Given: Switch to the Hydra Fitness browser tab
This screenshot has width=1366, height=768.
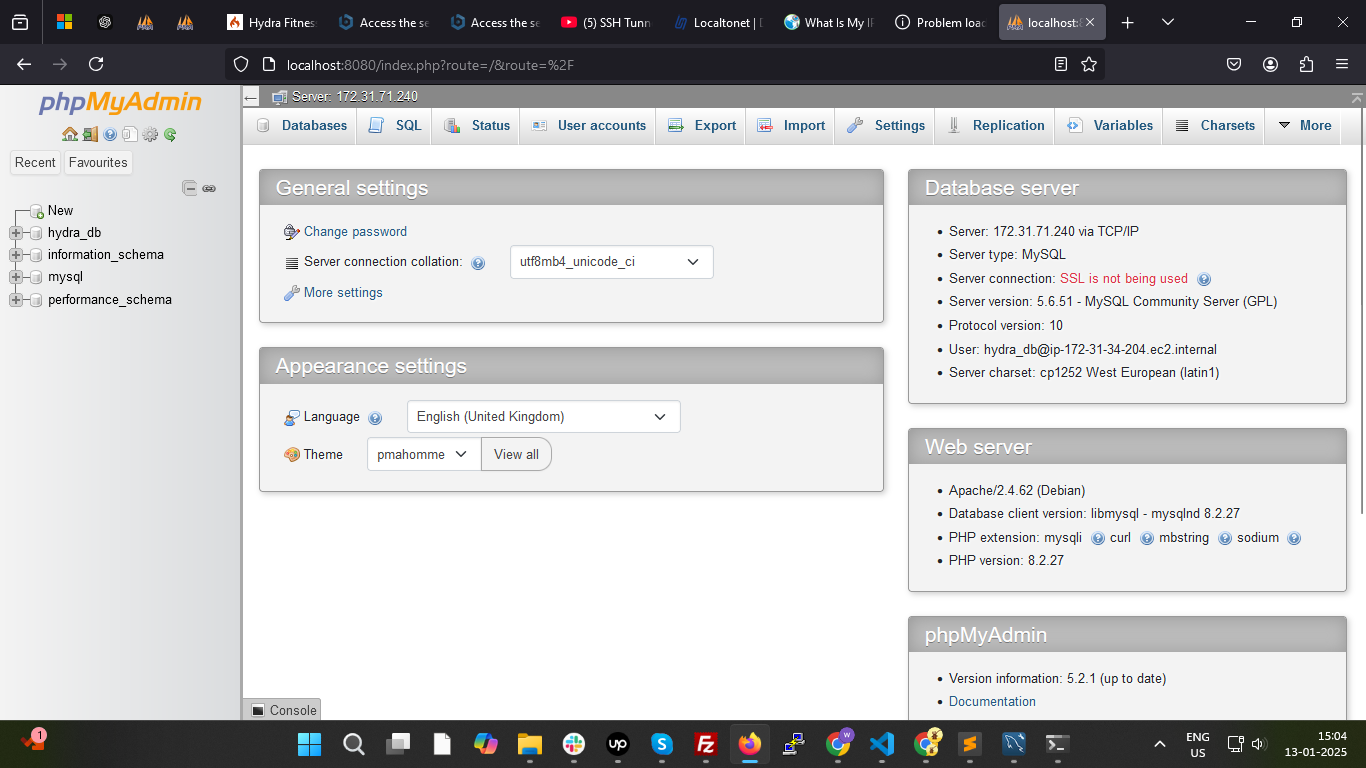Looking at the screenshot, I should [x=272, y=22].
